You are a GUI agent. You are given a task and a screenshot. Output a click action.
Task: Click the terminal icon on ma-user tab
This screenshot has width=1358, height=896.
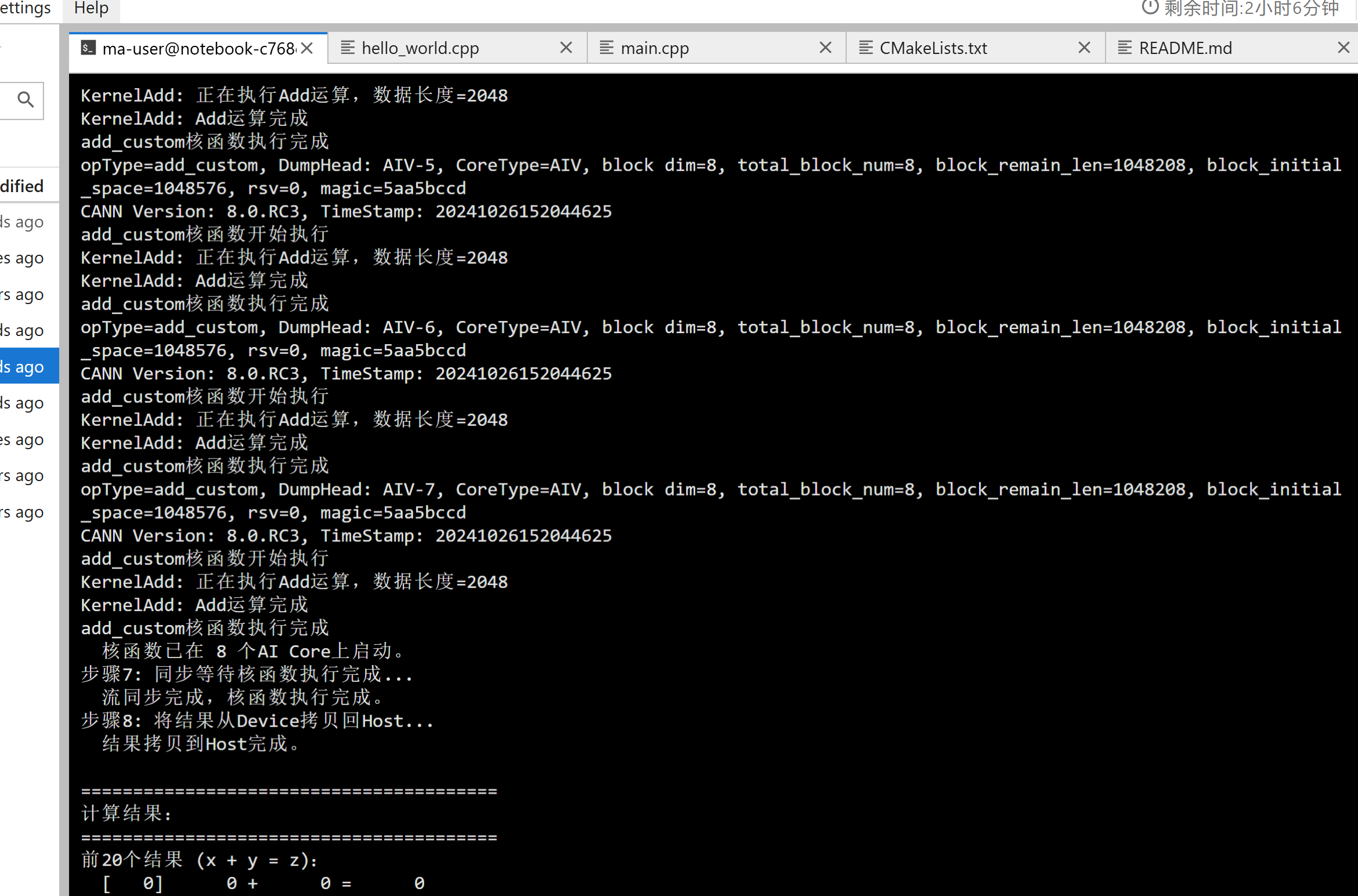pyautogui.click(x=88, y=48)
